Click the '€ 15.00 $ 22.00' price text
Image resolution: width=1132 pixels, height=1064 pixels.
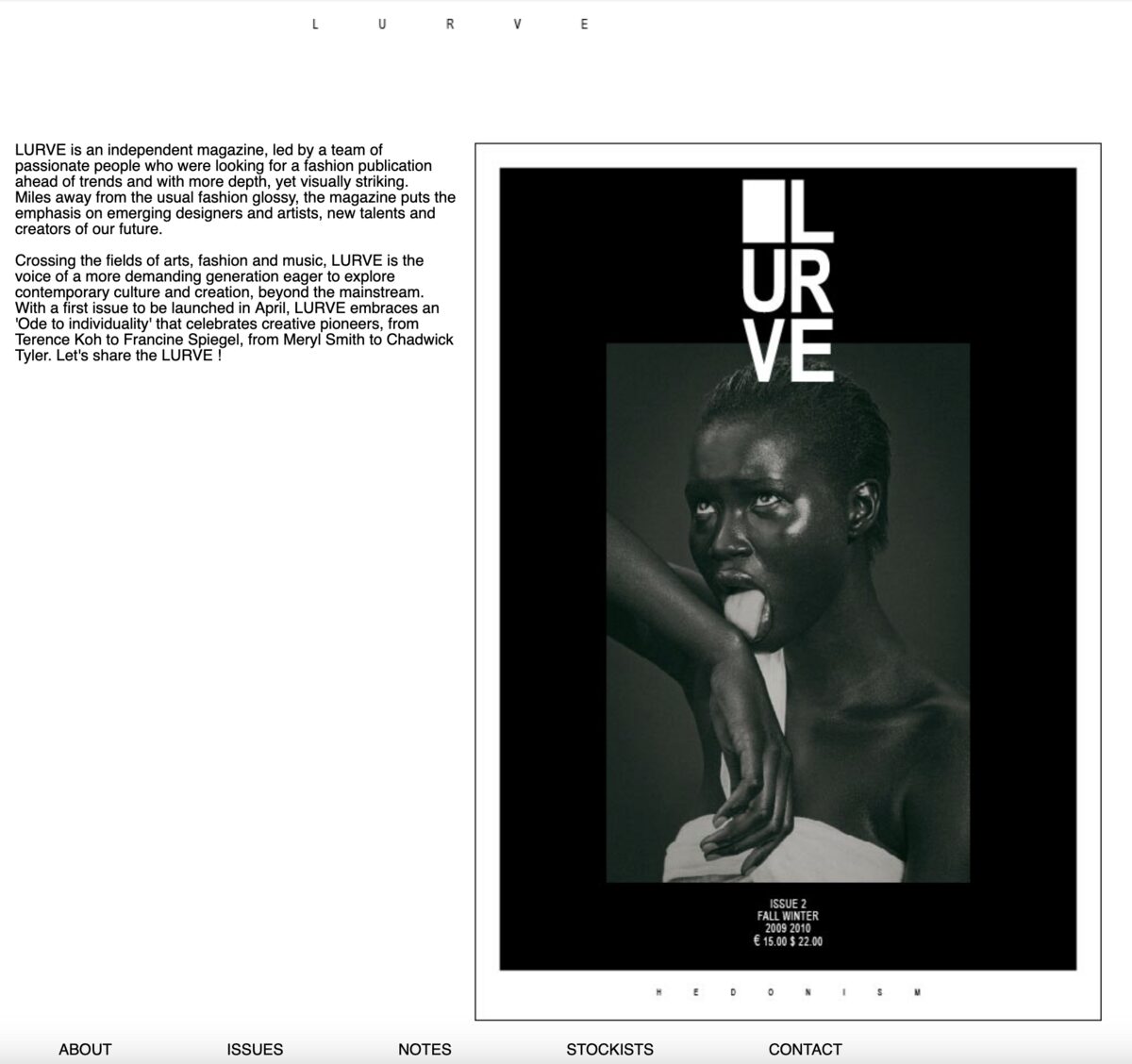[788, 941]
